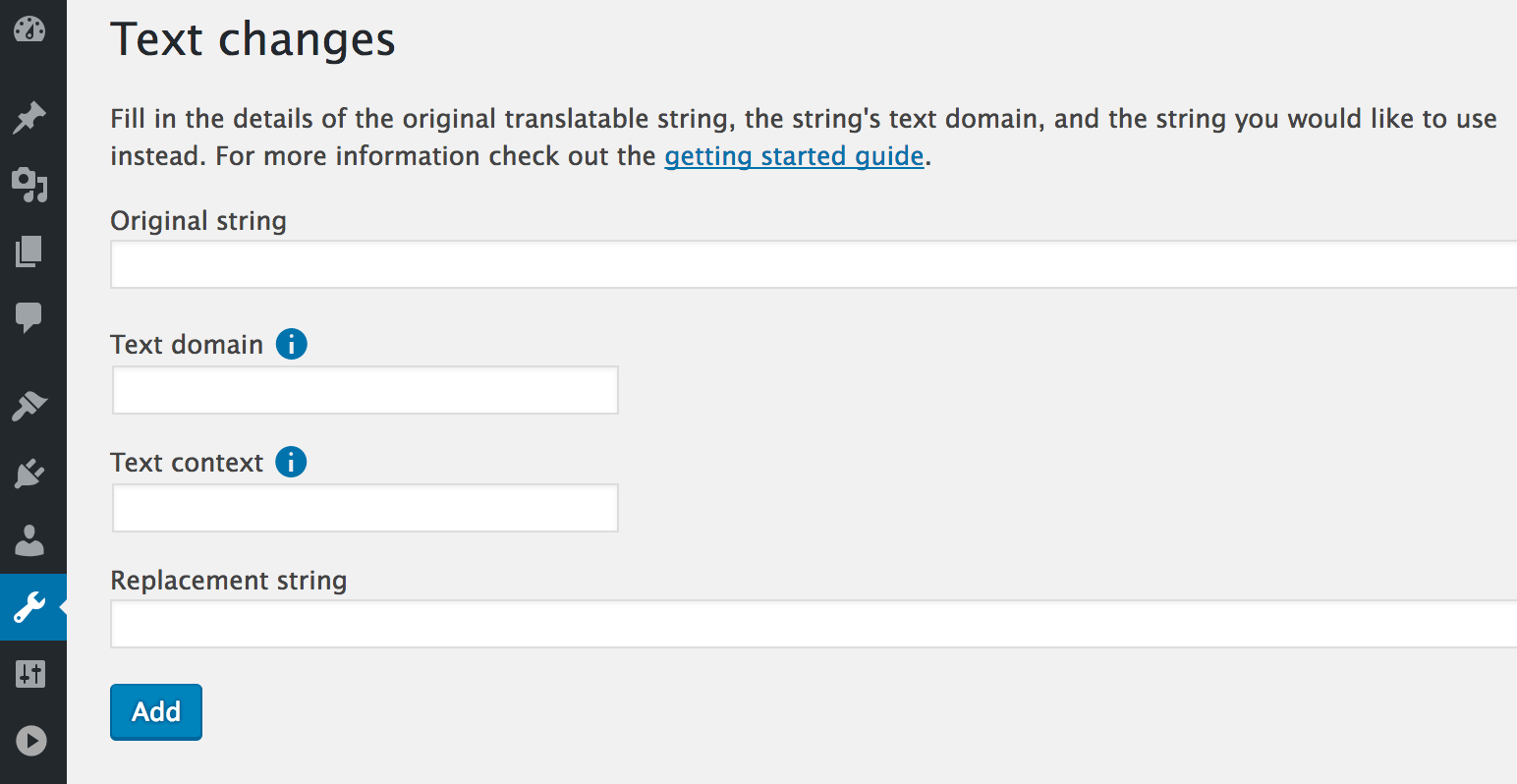Open the Dashboard from the sidebar
The height and width of the screenshot is (784, 1517).
[29, 29]
